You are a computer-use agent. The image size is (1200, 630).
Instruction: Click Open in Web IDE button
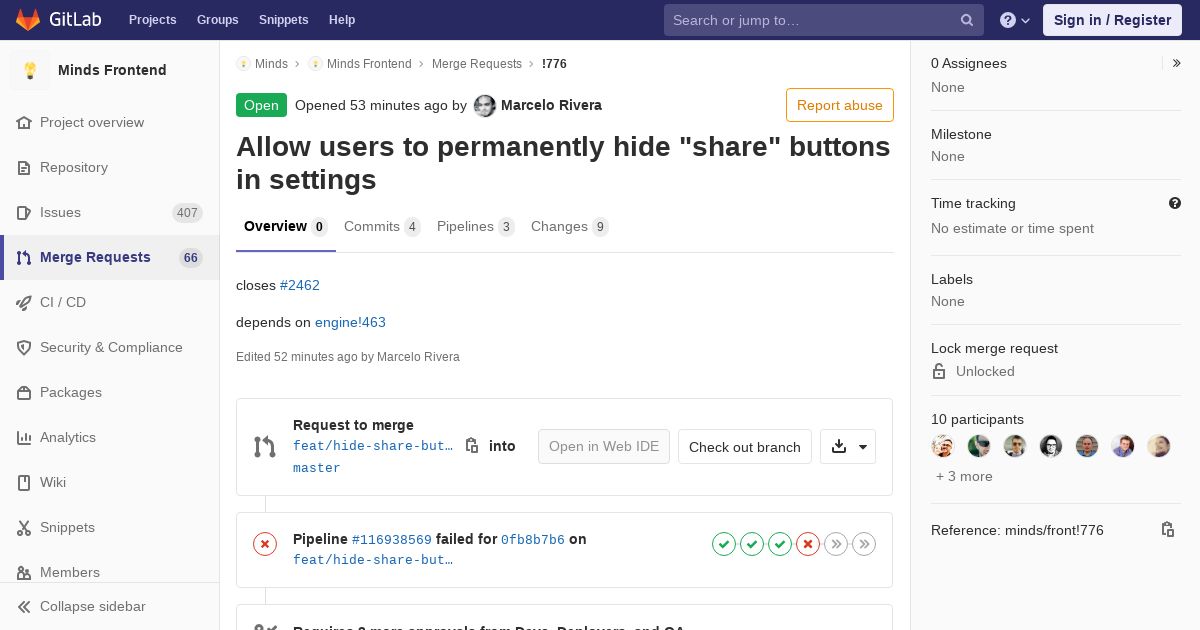pos(604,447)
